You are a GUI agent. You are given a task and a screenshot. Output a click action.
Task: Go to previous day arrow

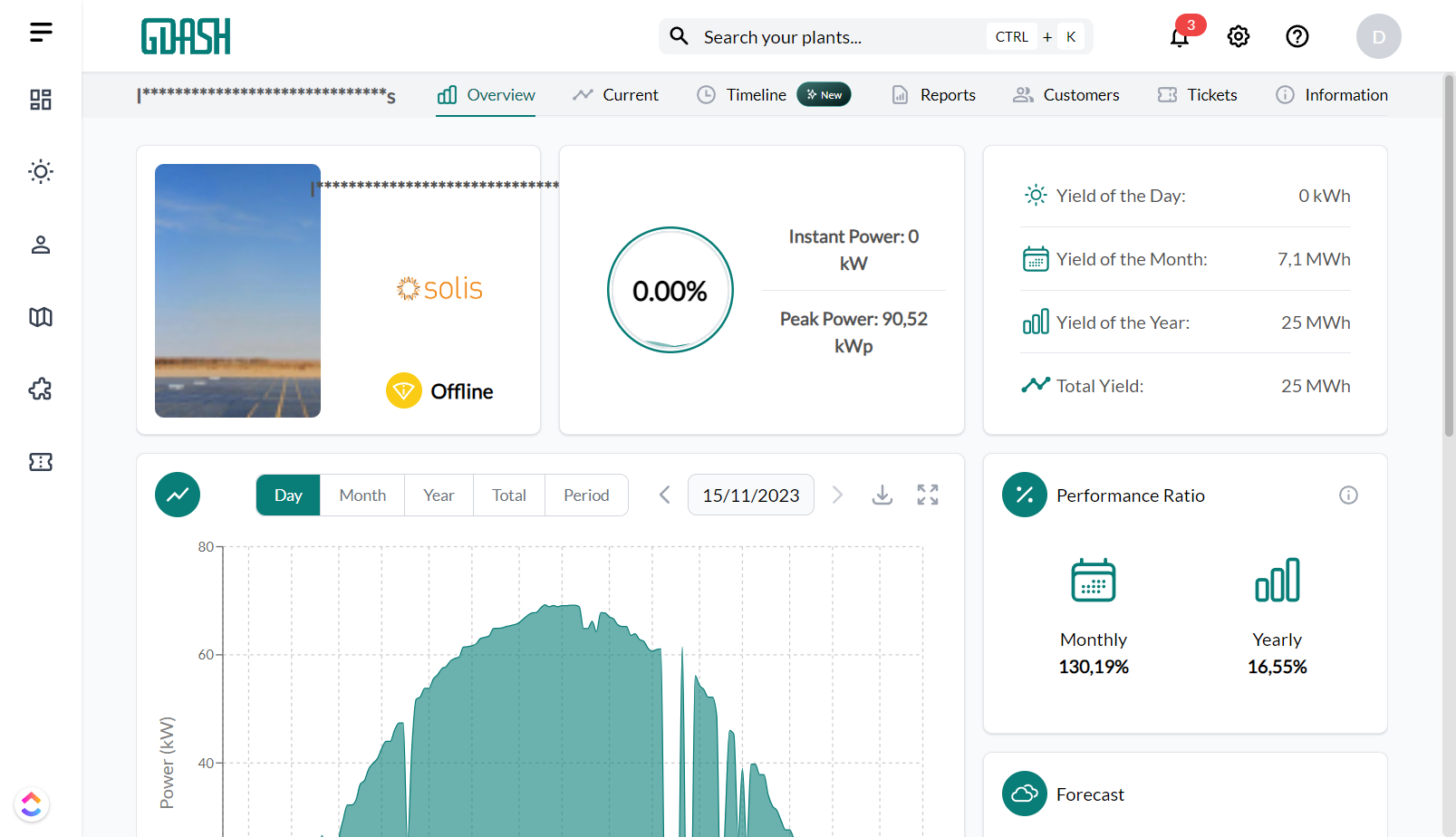coord(665,495)
